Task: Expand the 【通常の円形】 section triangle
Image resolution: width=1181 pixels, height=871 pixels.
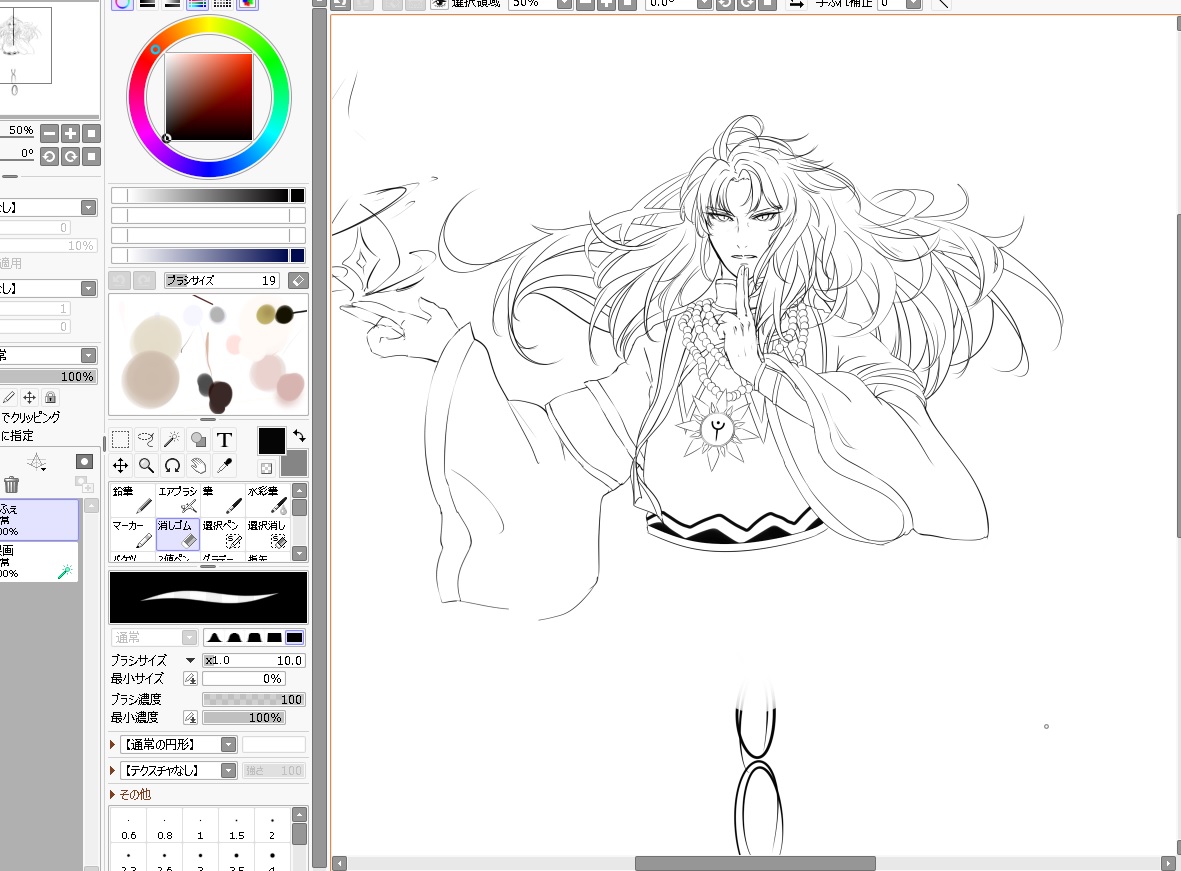Action: [113, 744]
